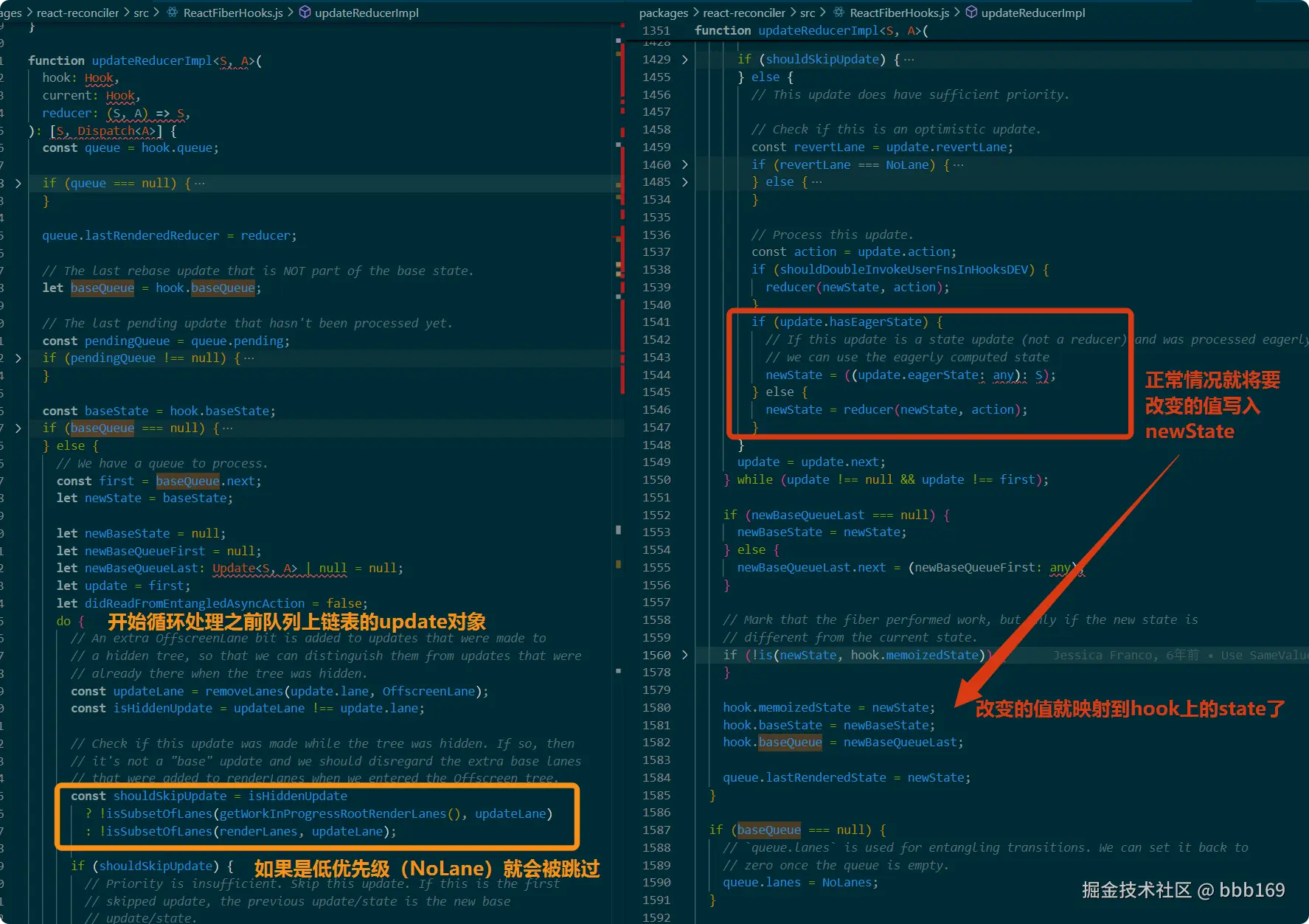Click Jessica Franco git blame annotation
Viewport: 1309px width, 924px height.
(x=1180, y=655)
